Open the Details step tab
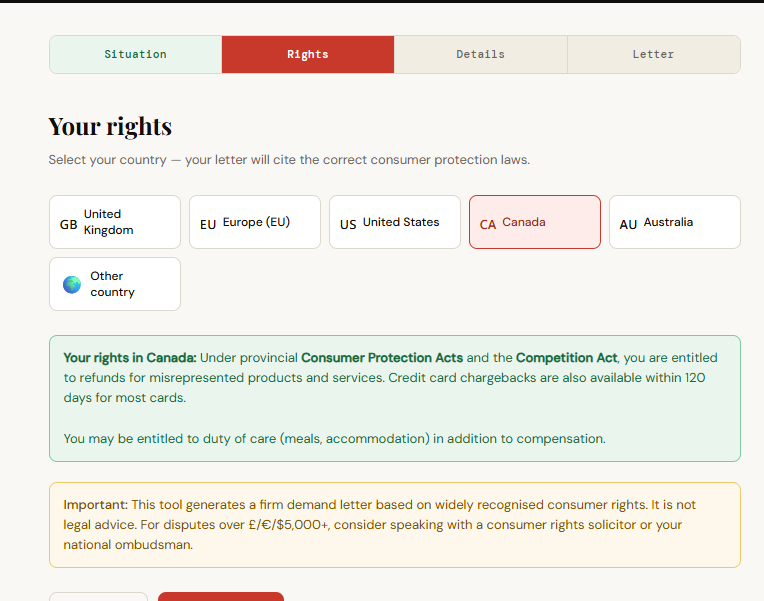Image resolution: width=764 pixels, height=601 pixels. (x=480, y=55)
